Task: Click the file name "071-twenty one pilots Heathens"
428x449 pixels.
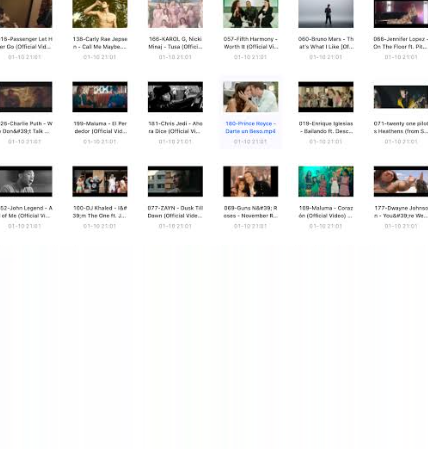Action: (x=401, y=127)
